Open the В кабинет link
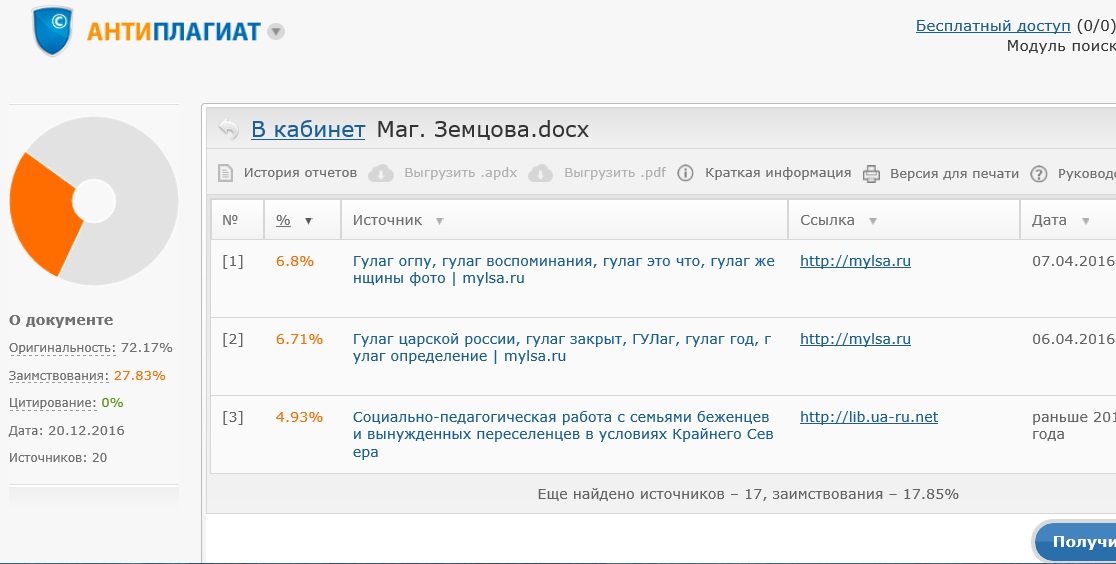 point(308,129)
